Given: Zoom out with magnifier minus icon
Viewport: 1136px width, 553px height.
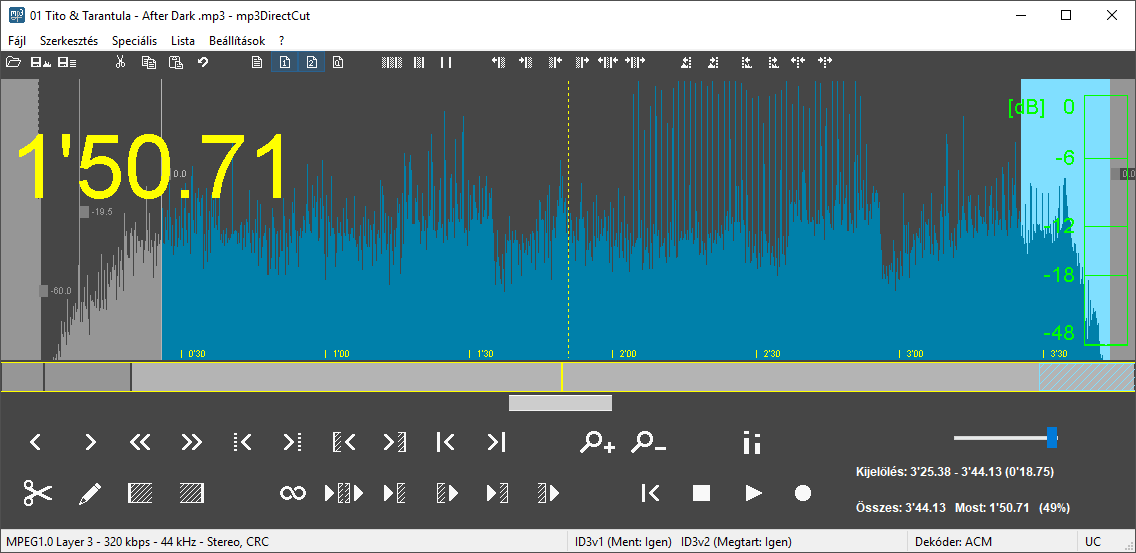Looking at the screenshot, I should coord(648,442).
